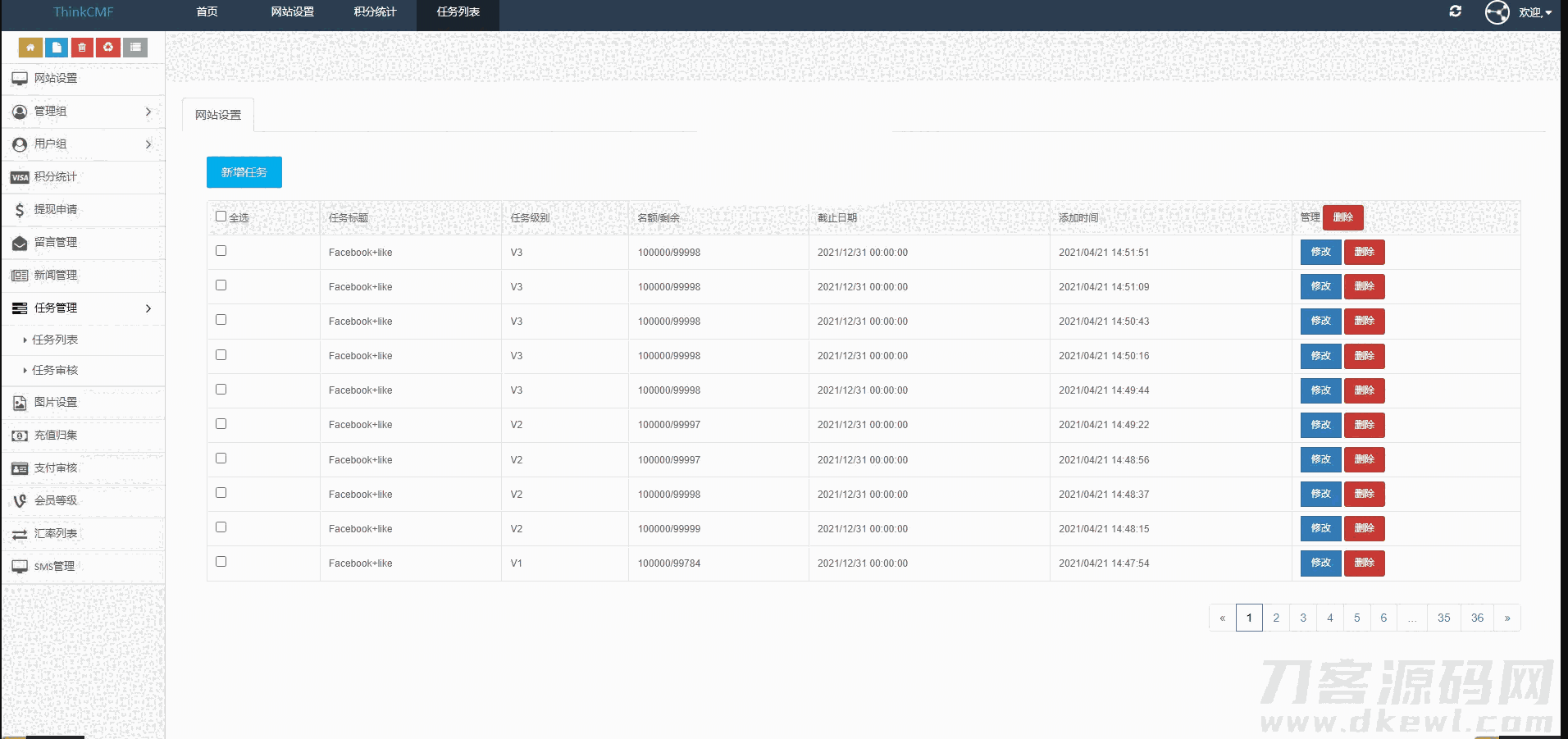
Task: Click the red trash can shortcut icon
Action: (x=82, y=48)
